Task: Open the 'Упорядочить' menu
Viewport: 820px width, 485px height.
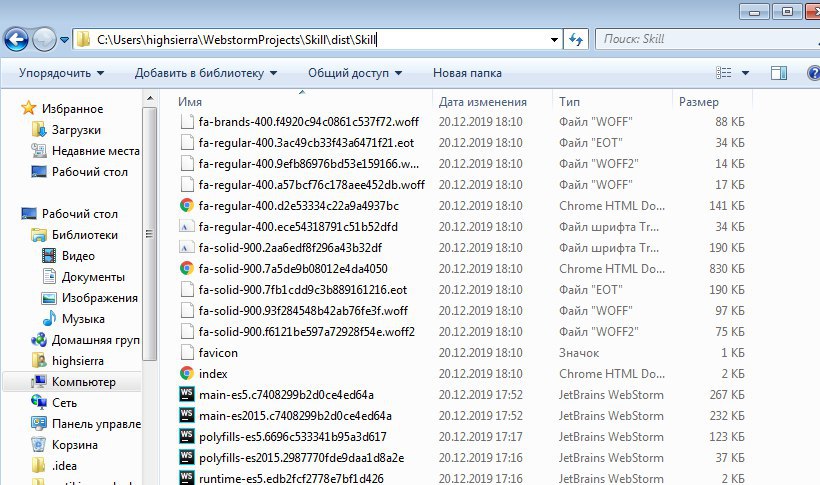Action: click(61, 73)
